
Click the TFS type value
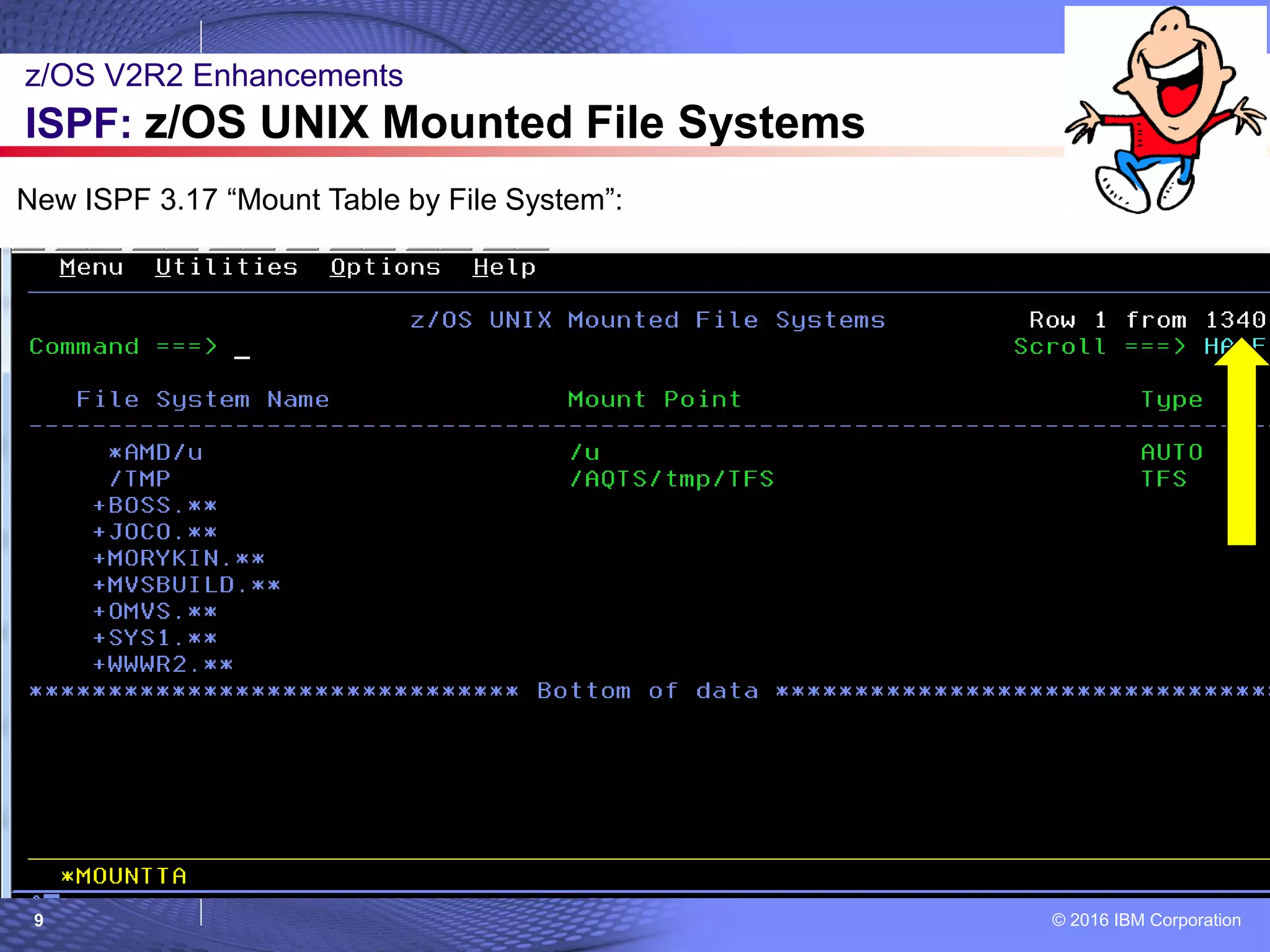(1164, 479)
